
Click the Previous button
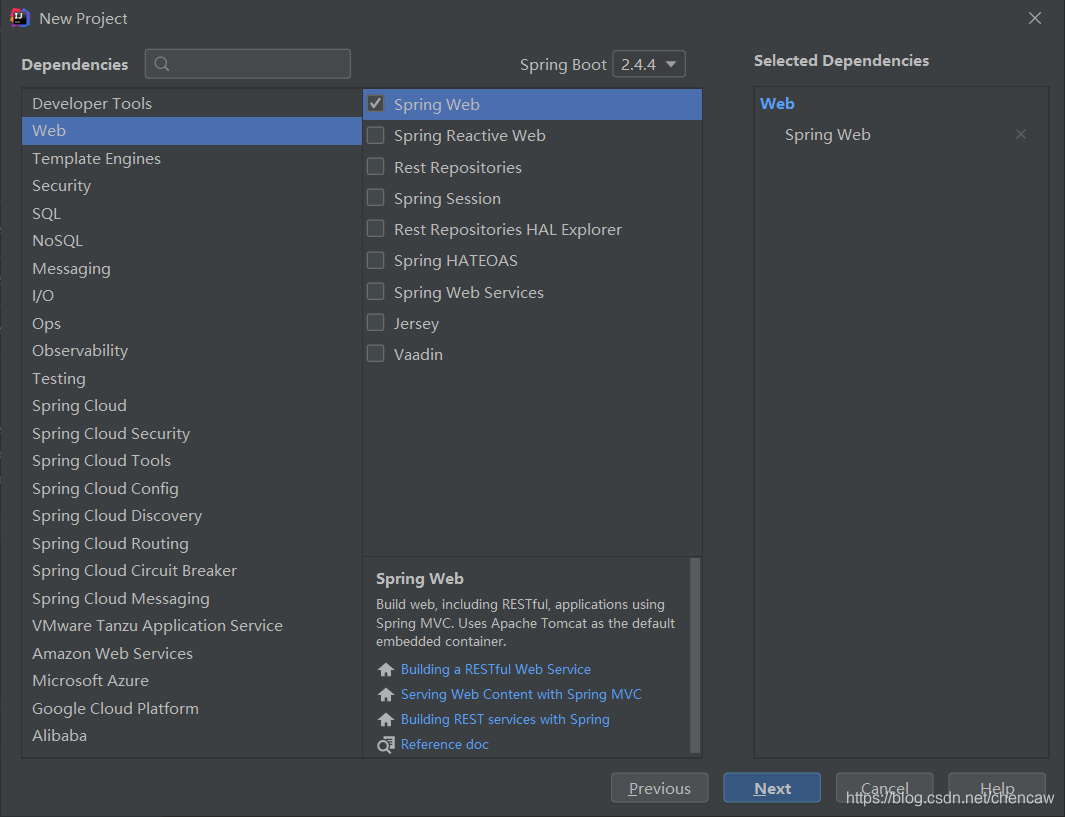pyautogui.click(x=660, y=788)
